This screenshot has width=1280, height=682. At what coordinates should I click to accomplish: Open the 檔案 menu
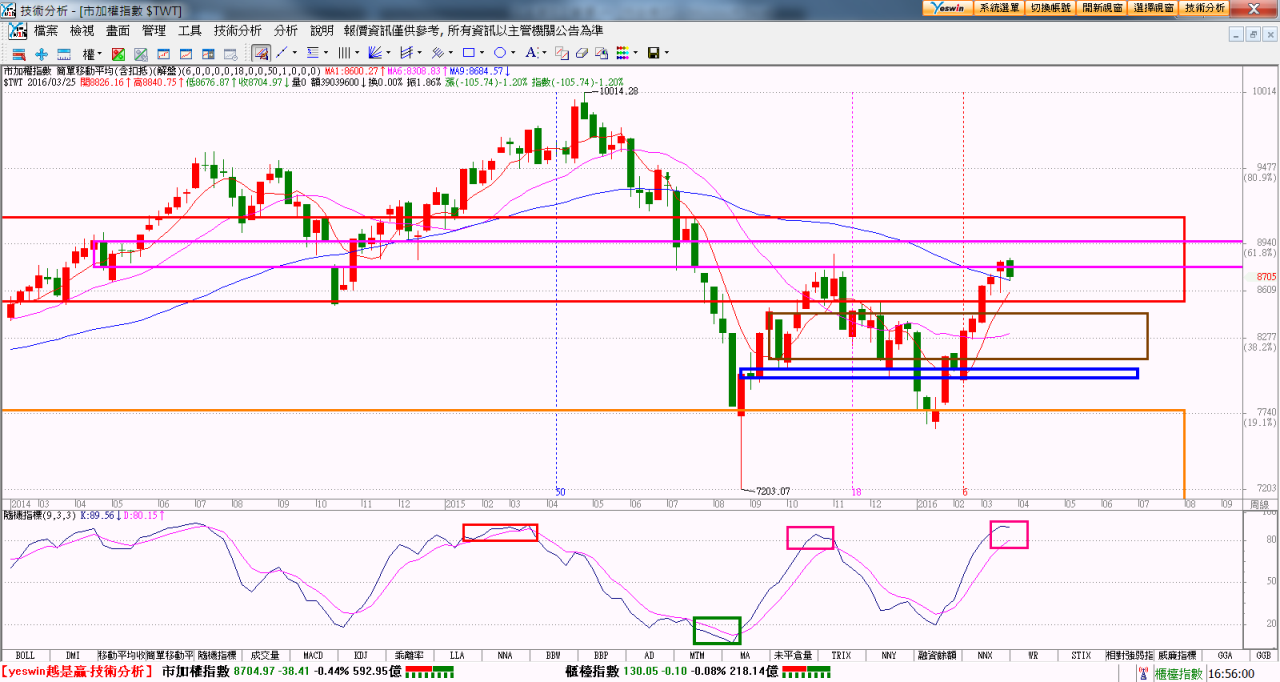pyautogui.click(x=46, y=31)
